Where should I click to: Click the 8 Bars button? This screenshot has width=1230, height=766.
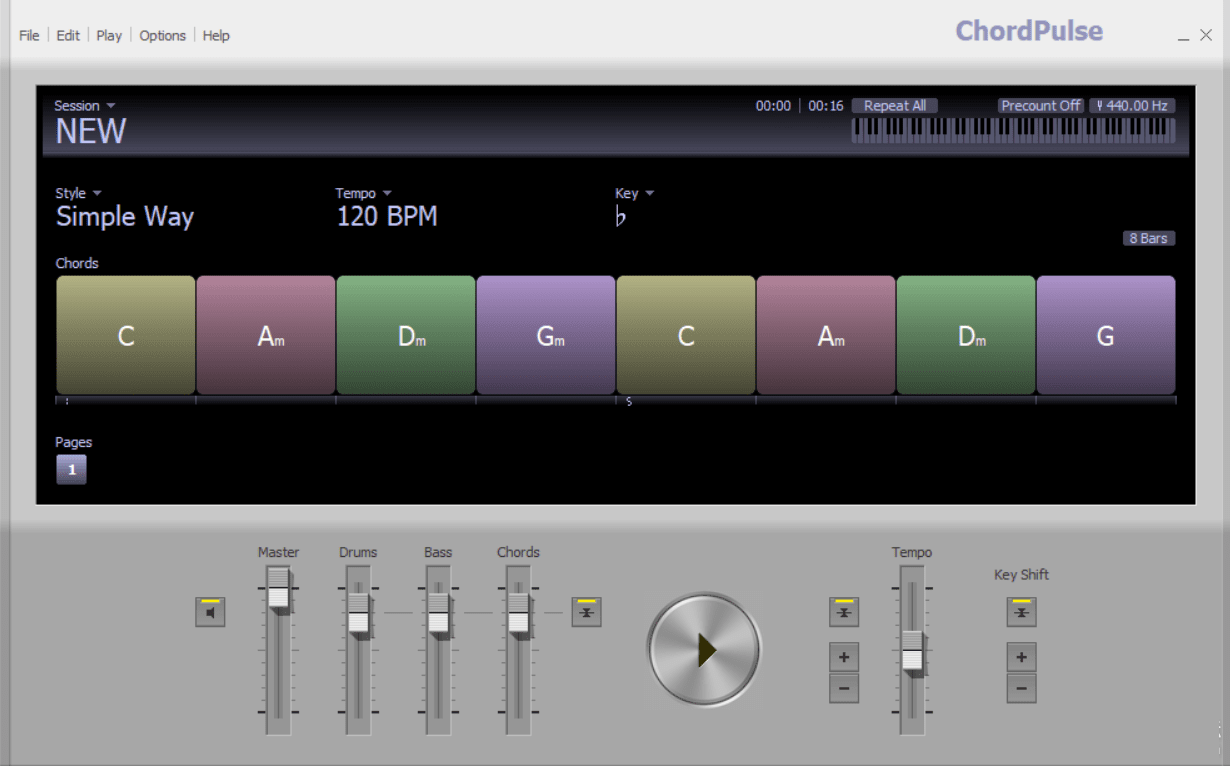[x=1148, y=238]
